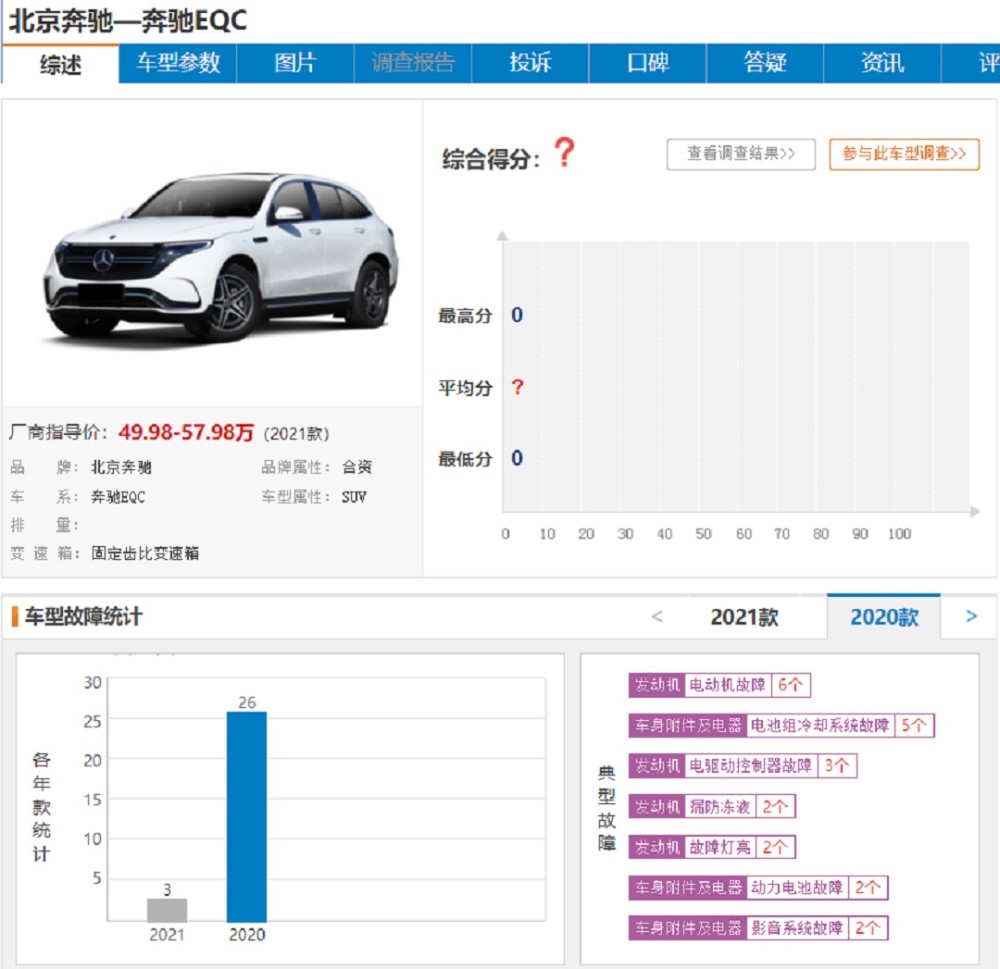Open the 电池组冷却系统故障 fault tag

[781, 725]
